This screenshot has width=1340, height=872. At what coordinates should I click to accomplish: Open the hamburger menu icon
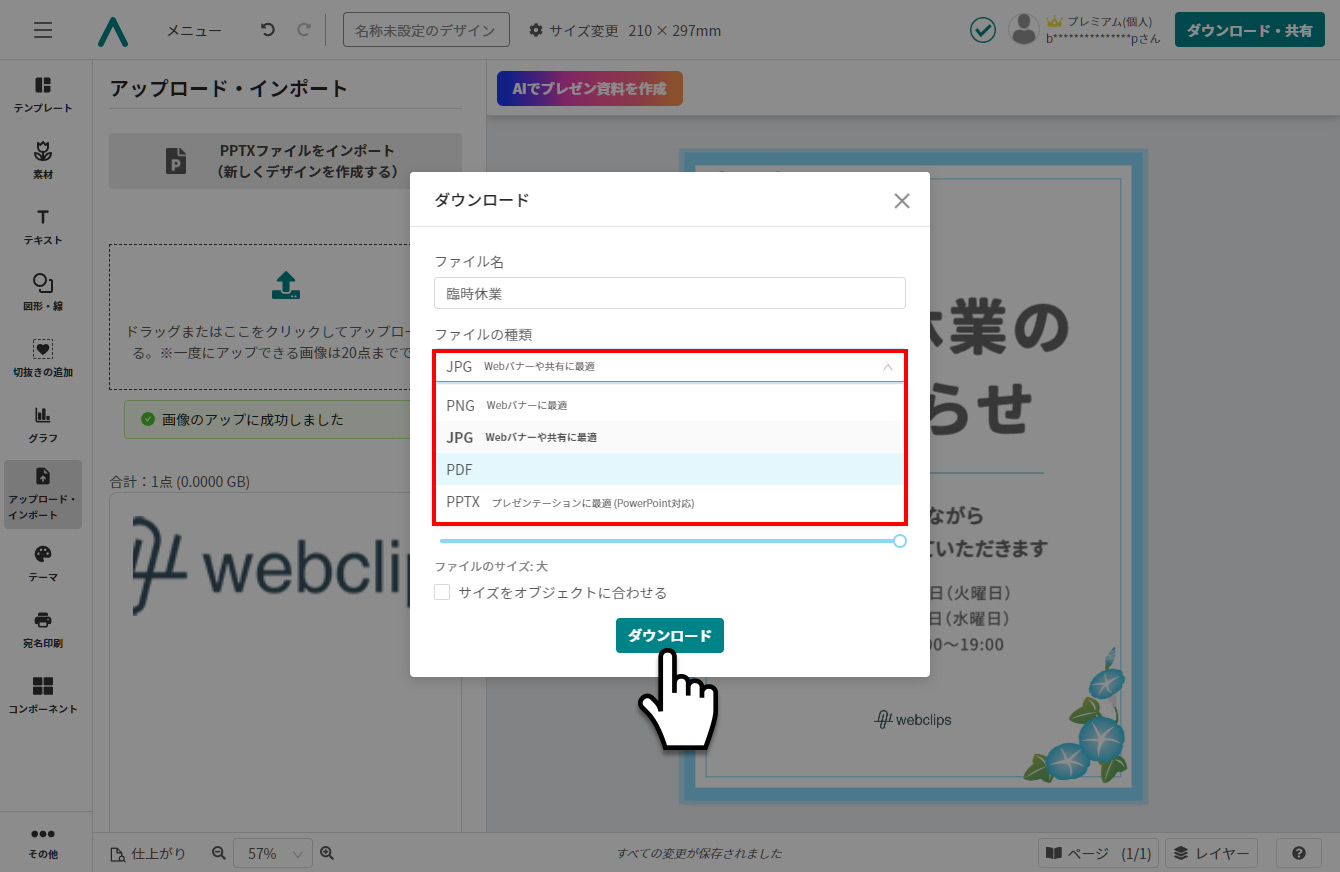(43, 30)
